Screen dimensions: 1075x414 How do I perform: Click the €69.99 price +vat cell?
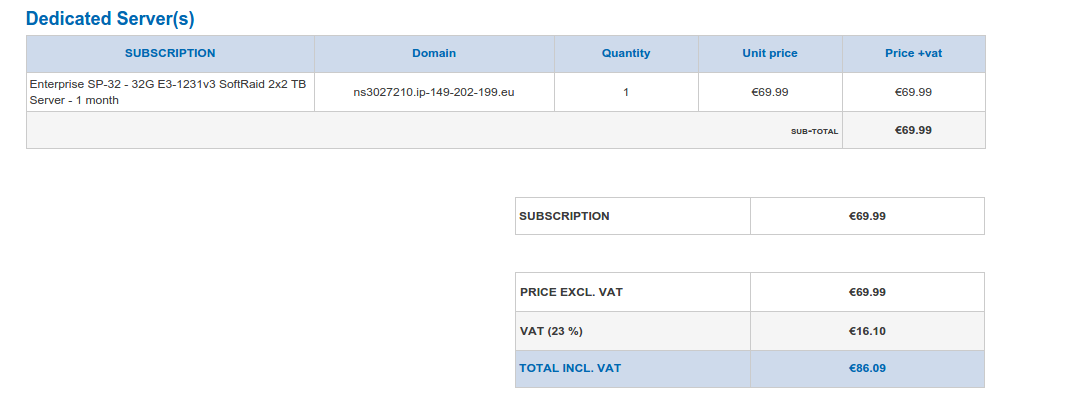tap(913, 92)
